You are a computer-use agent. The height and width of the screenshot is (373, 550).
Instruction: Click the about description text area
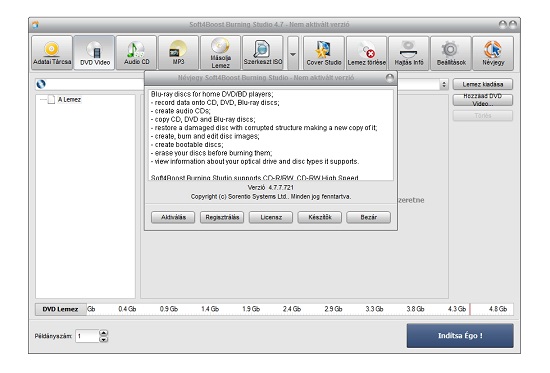coord(271,135)
